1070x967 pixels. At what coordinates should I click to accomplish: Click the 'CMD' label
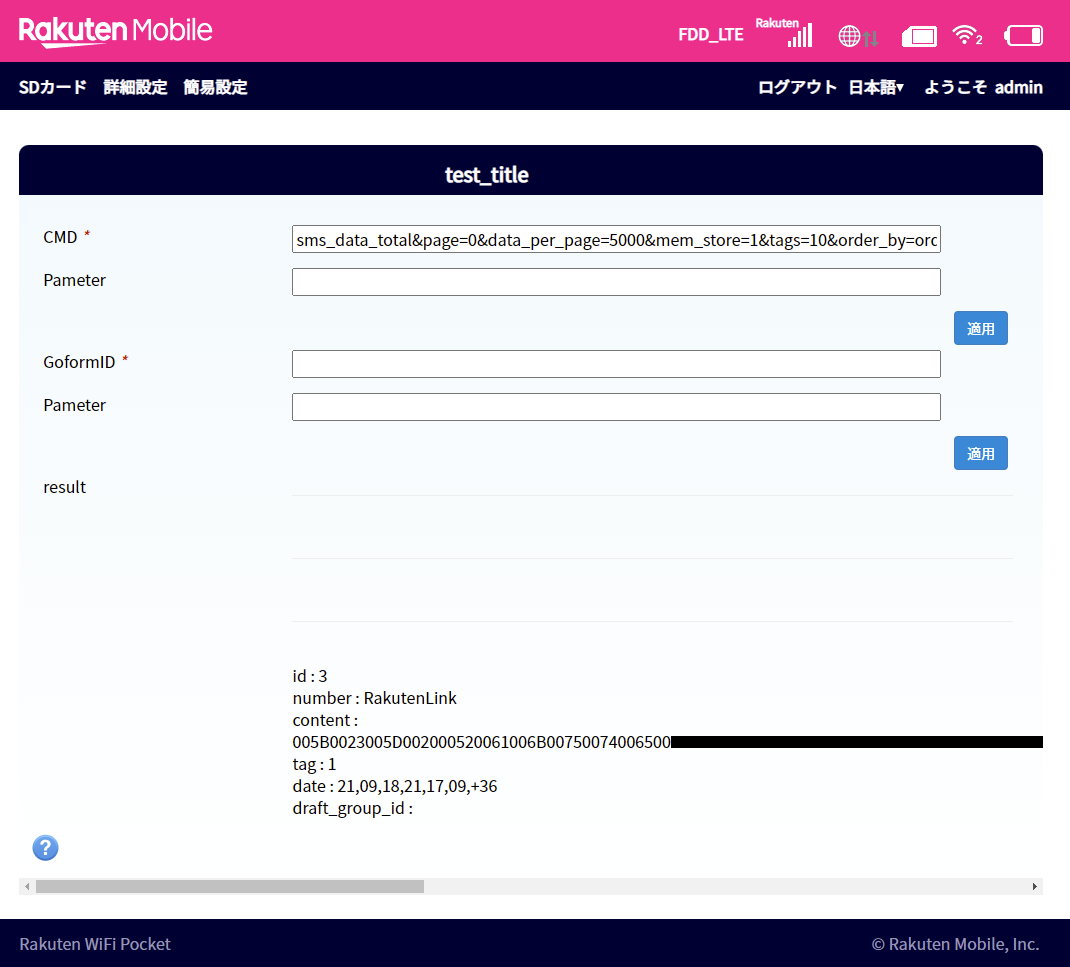click(x=60, y=237)
